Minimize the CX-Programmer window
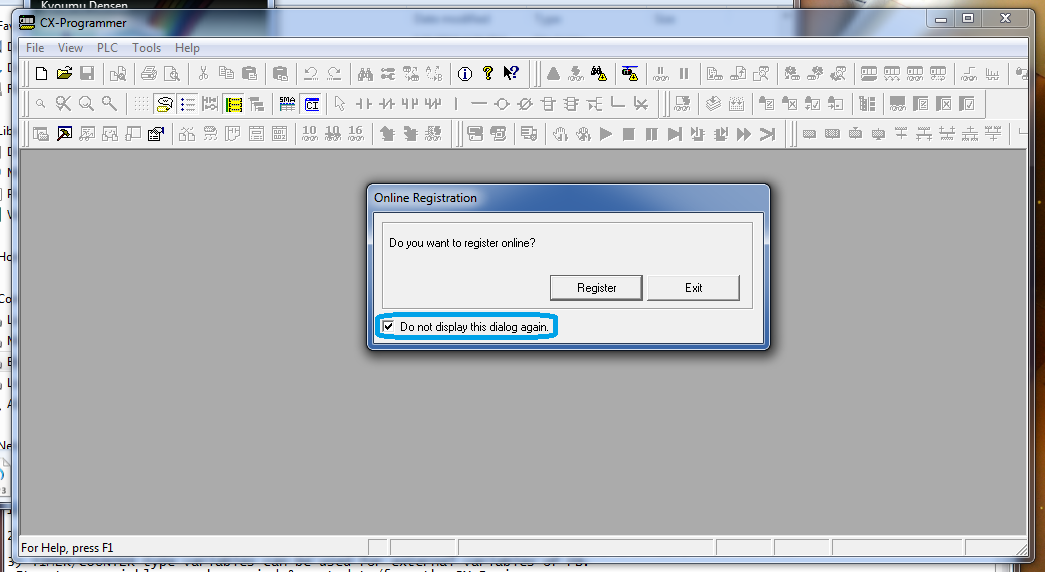Screen dimensions: 1045x572 tap(940, 19)
